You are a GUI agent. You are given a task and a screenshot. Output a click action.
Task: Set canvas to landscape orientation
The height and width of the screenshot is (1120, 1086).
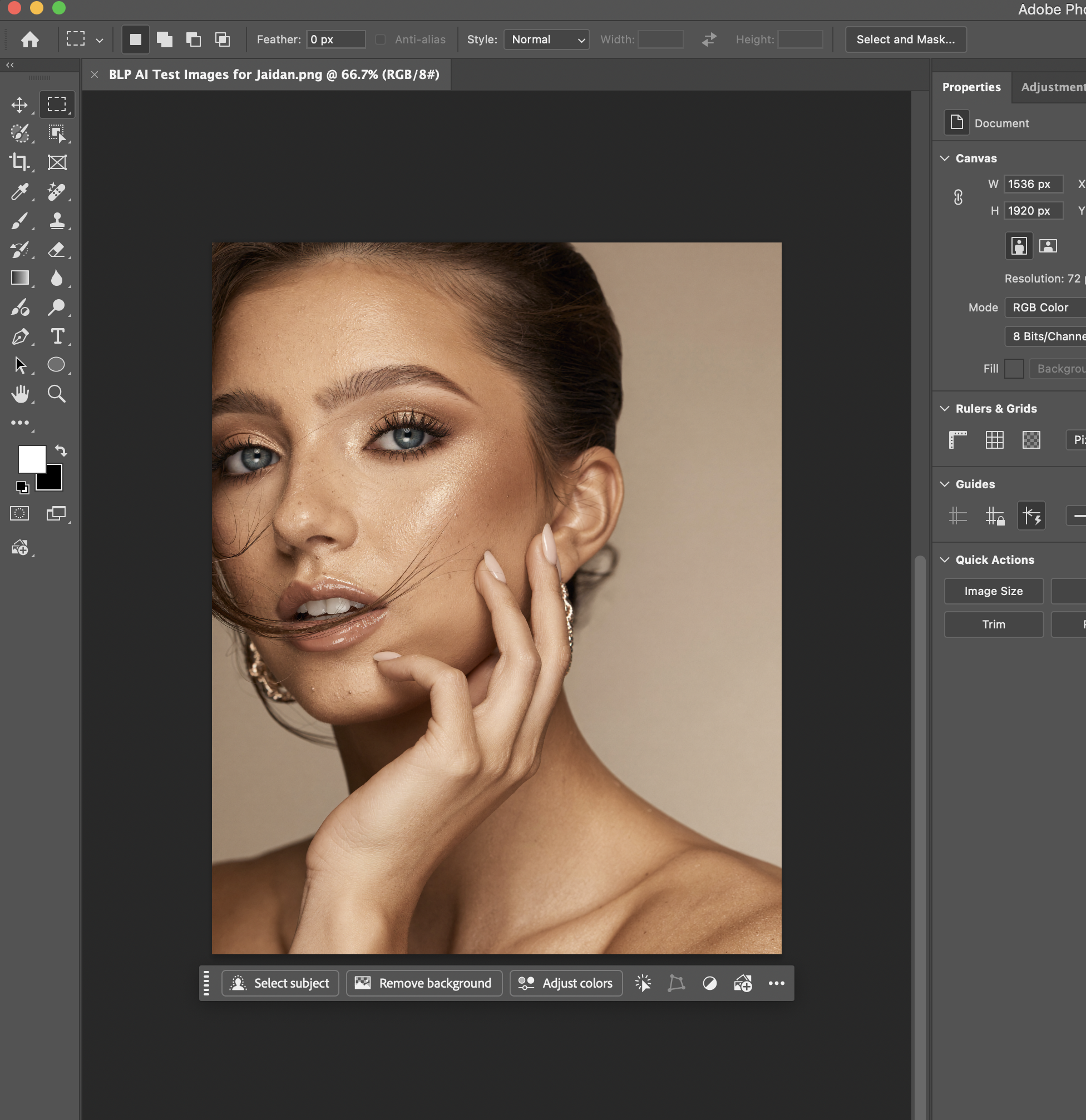[1048, 246]
